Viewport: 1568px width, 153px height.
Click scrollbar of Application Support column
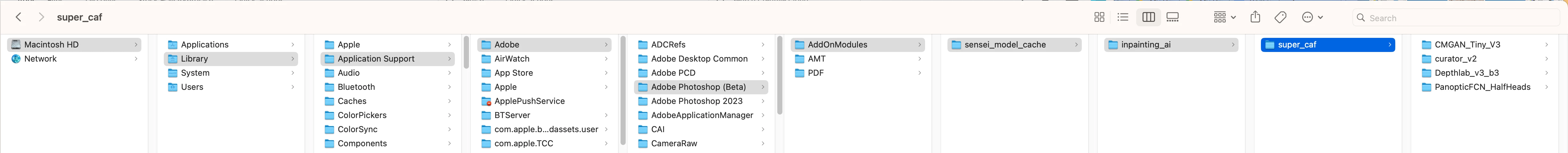click(466, 52)
